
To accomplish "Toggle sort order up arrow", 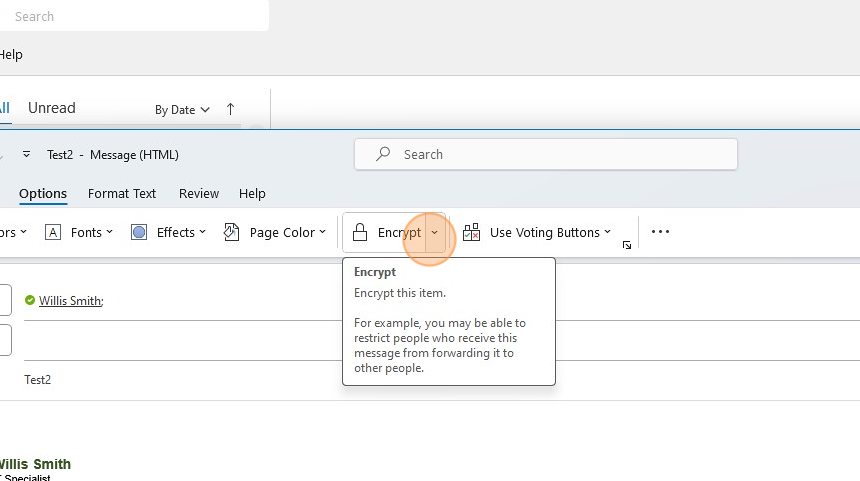I will point(230,109).
